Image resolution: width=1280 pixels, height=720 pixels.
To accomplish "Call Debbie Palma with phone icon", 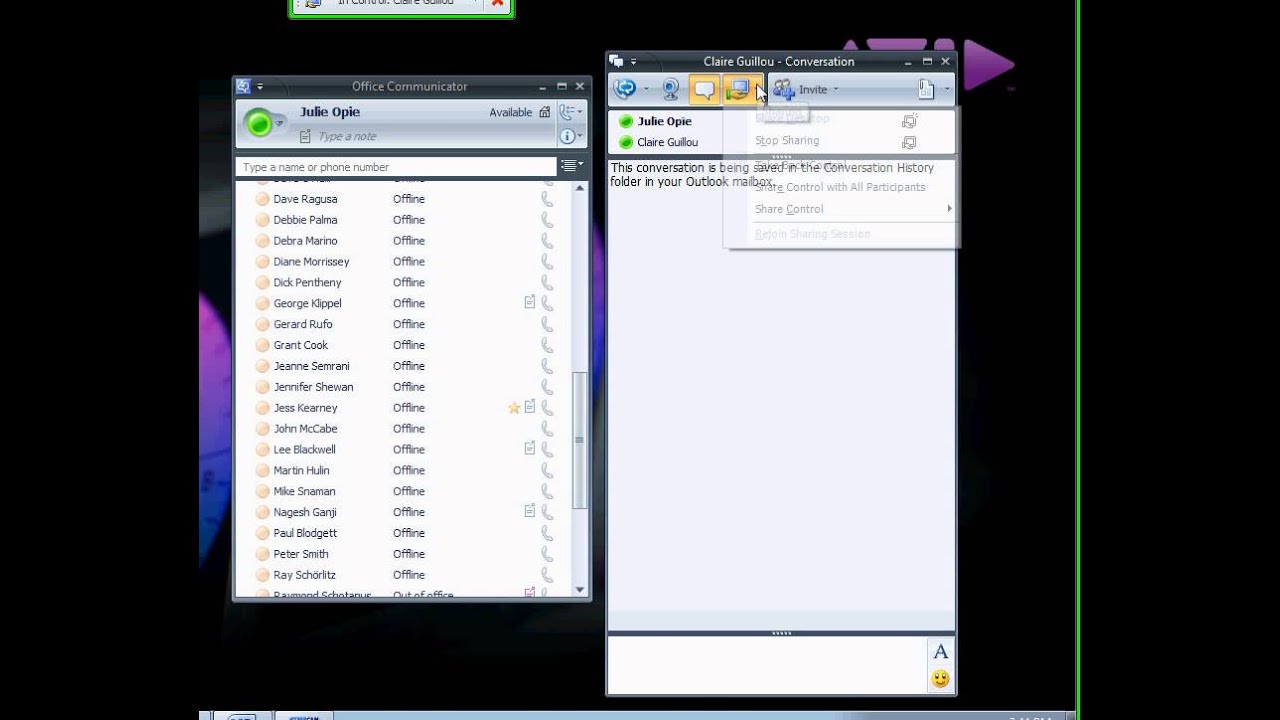I will 547,220.
